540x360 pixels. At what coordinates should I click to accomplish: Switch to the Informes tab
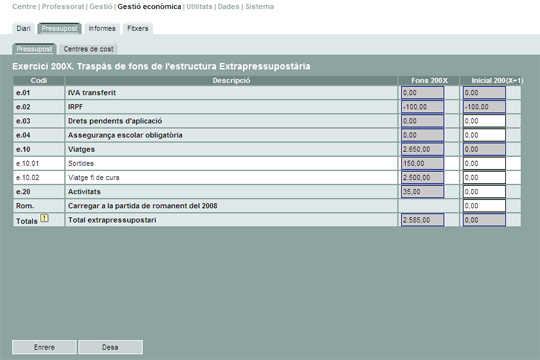(102, 29)
